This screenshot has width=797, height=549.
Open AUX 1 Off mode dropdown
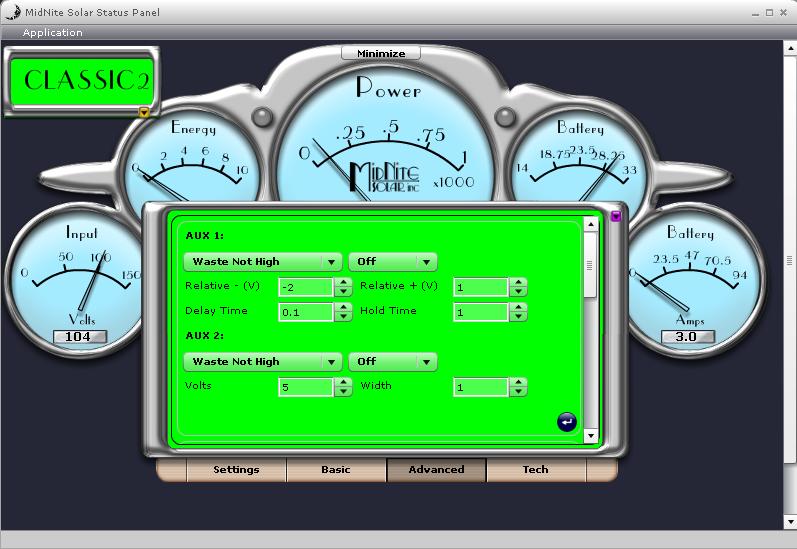(392, 262)
